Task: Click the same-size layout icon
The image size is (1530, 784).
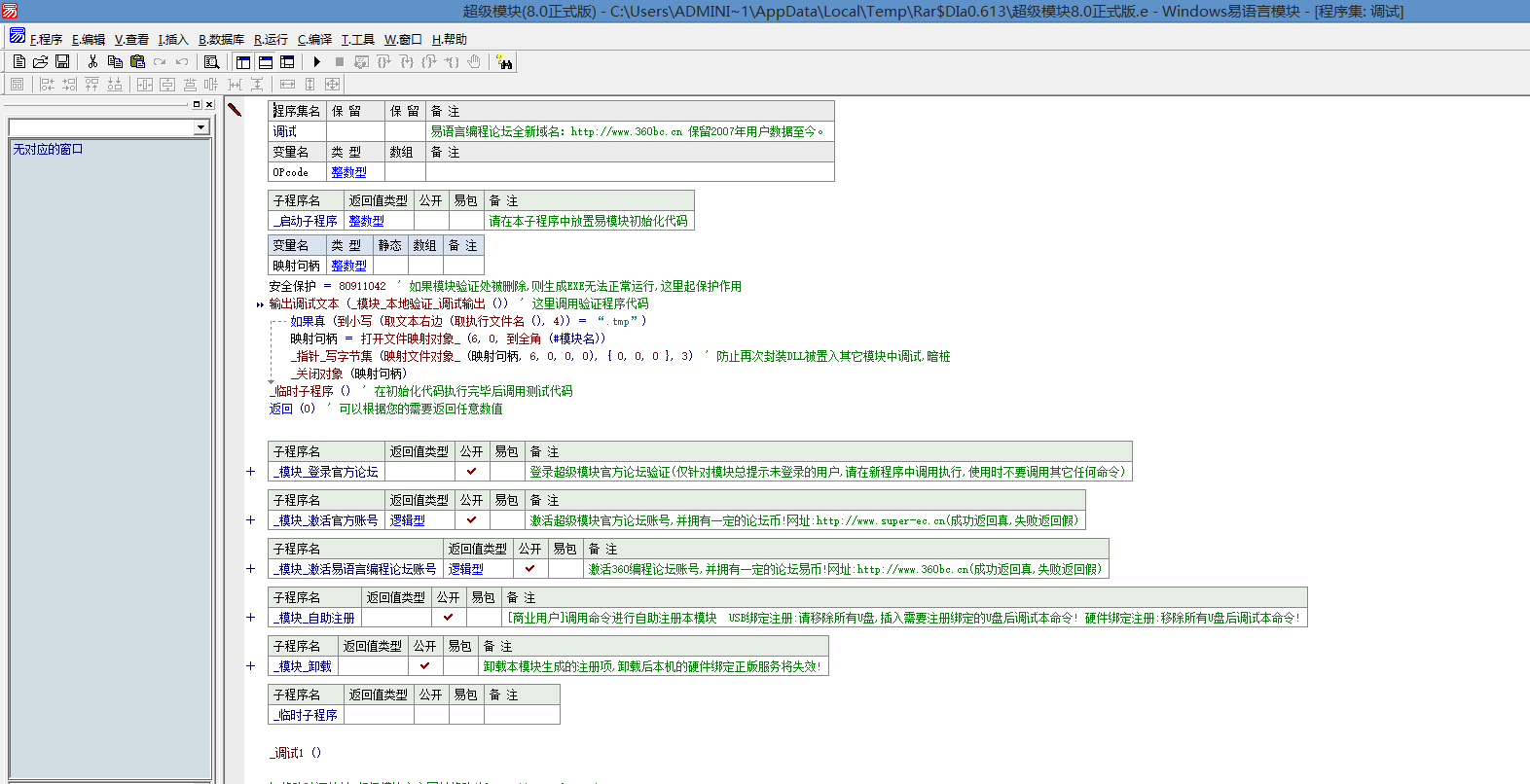Action: 333,85
